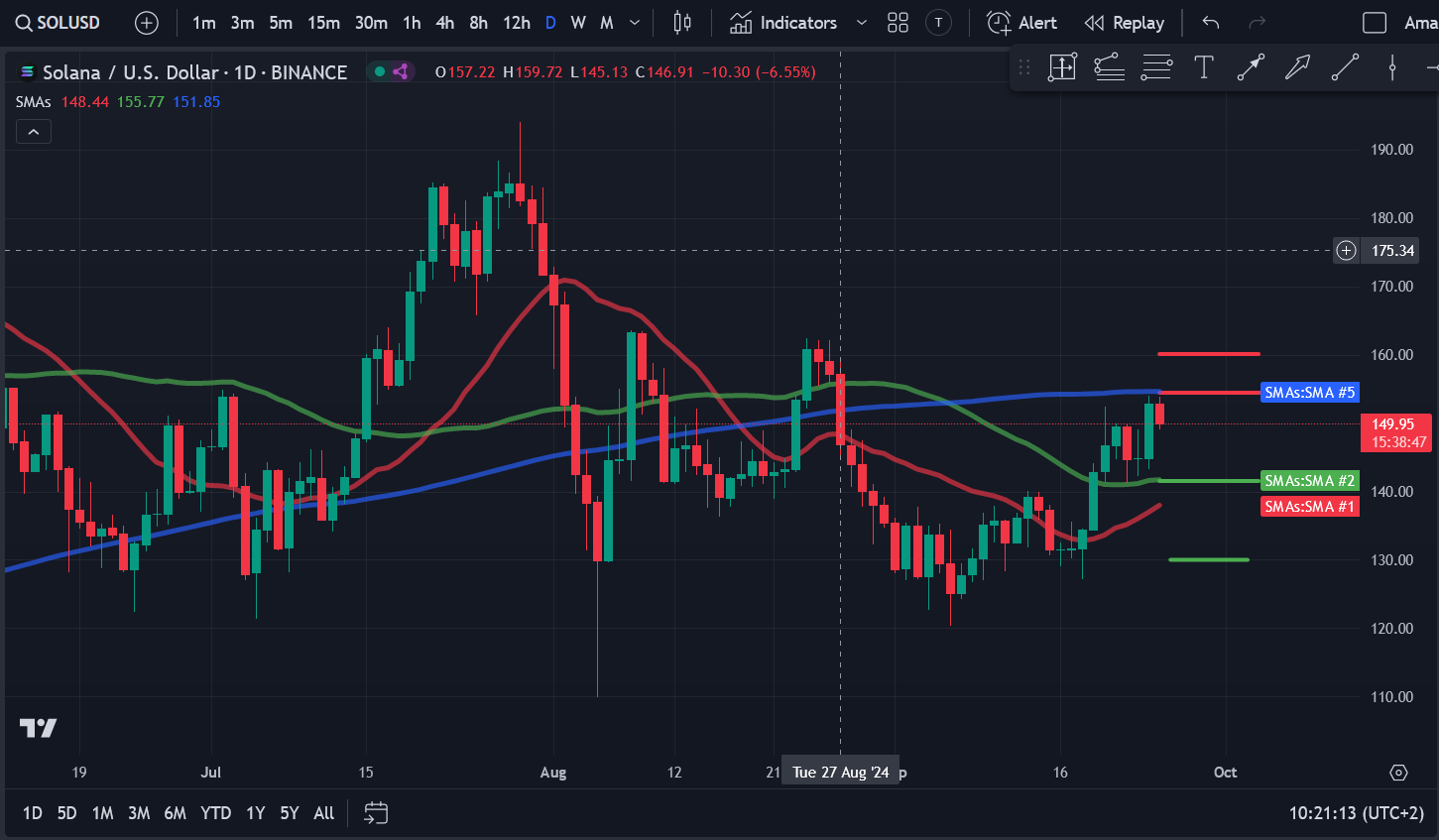The width and height of the screenshot is (1439, 840).
Task: Expand the favorite indicators dropdown arrow
Action: tap(862, 23)
